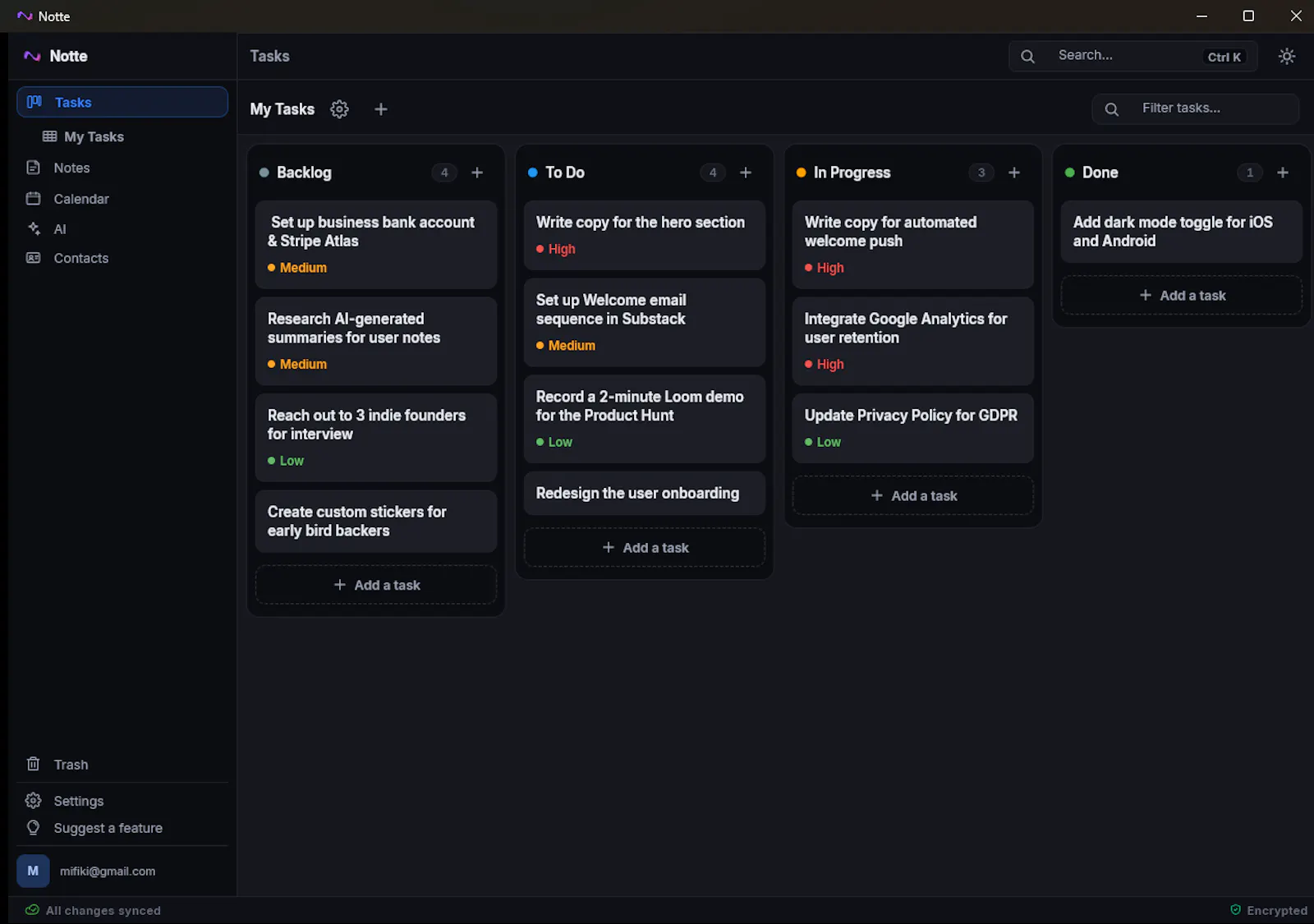Maximize the Notte window

(1248, 16)
